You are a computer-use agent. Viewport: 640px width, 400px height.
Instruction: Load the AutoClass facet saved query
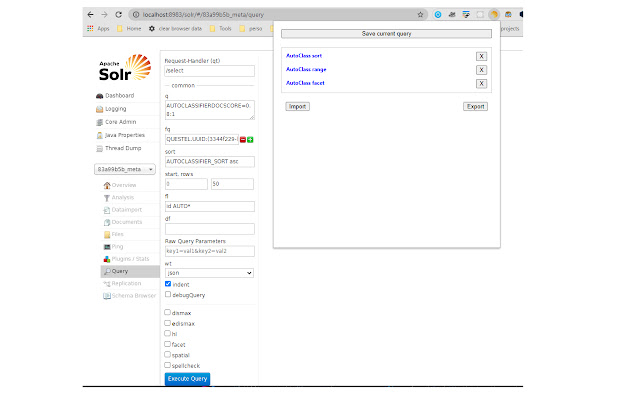(x=305, y=83)
